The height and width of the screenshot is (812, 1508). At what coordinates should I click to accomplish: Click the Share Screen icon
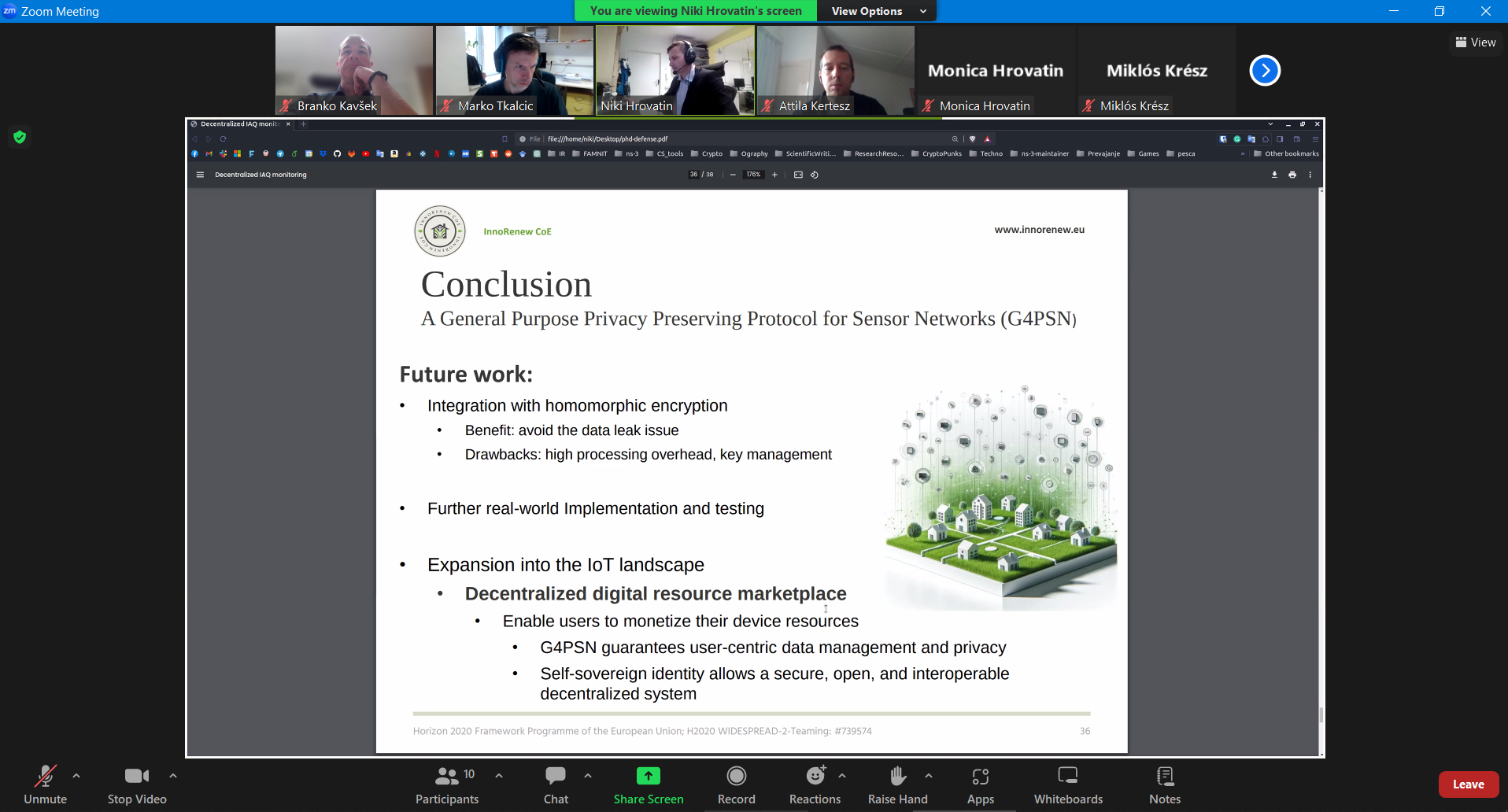pyautogui.click(x=648, y=777)
